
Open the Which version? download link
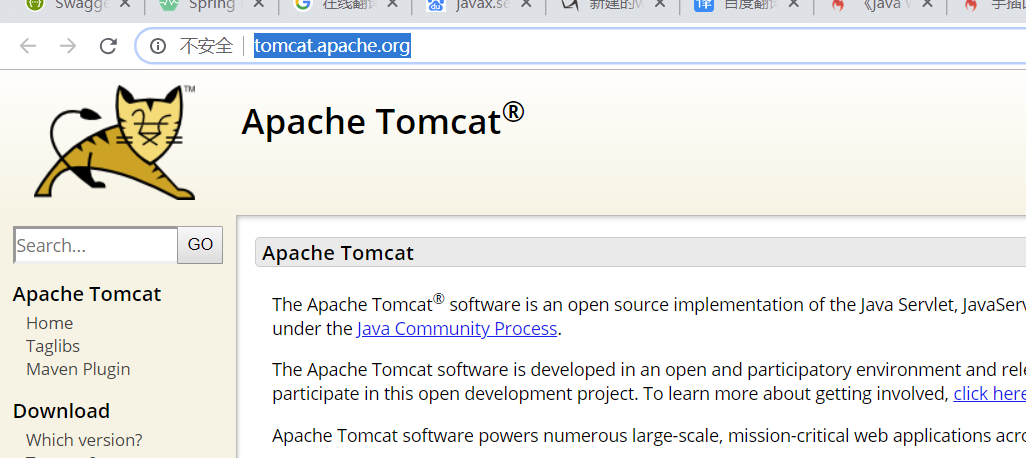(x=84, y=440)
